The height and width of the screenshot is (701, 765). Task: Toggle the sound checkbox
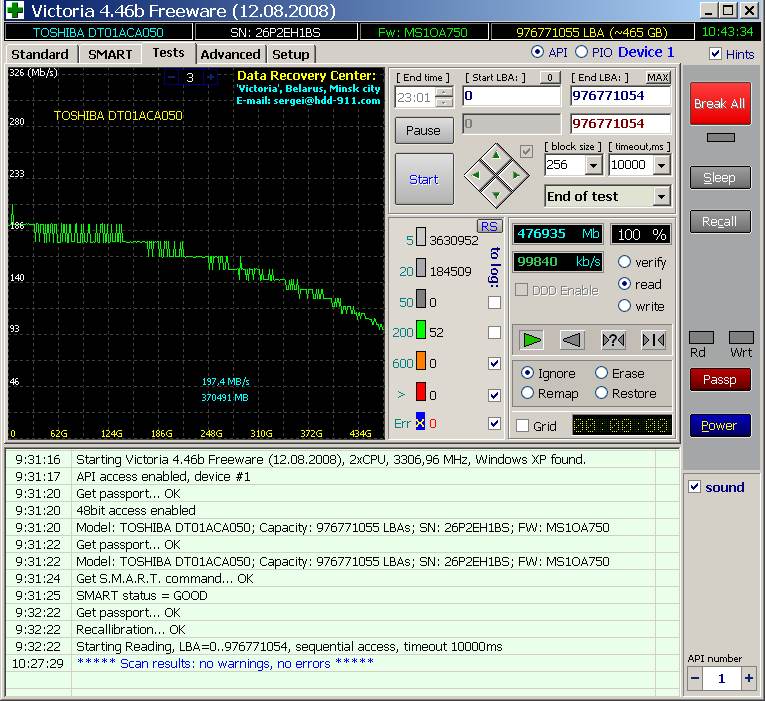point(694,486)
